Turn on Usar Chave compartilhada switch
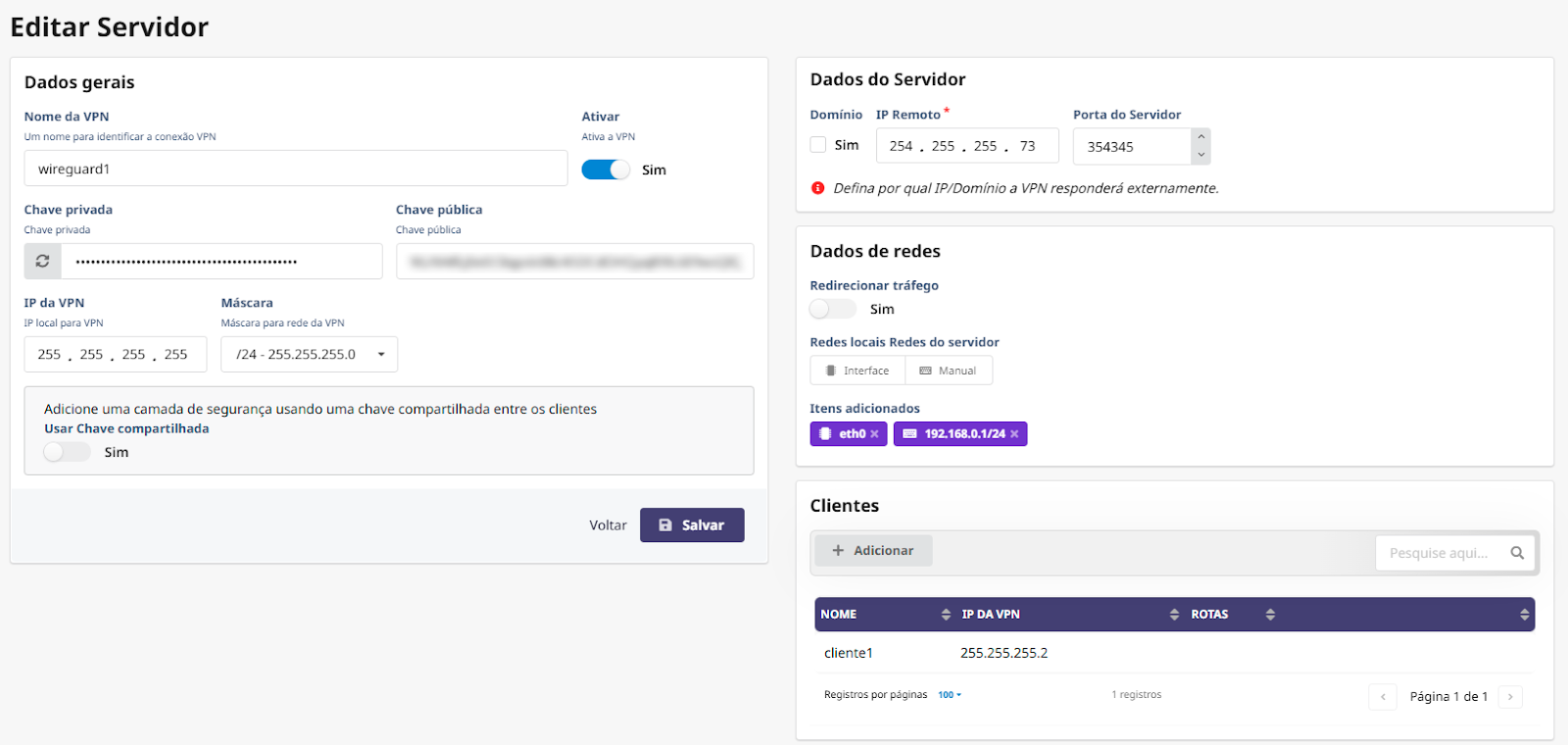The width and height of the screenshot is (1568, 745). click(x=67, y=452)
